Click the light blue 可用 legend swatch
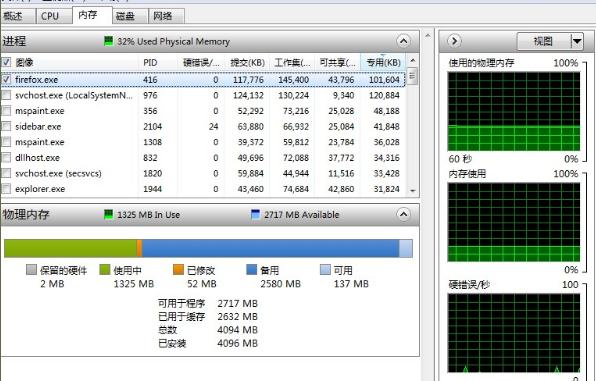 coord(325,270)
